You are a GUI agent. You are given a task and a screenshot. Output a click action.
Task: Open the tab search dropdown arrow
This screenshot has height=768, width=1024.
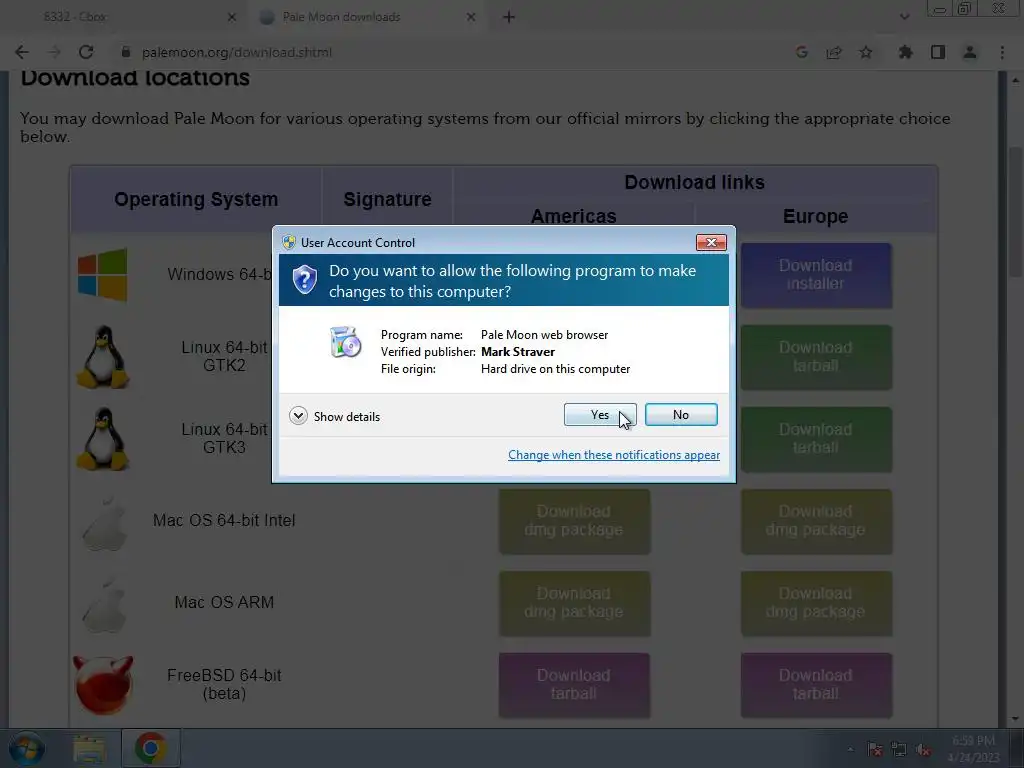[904, 17]
